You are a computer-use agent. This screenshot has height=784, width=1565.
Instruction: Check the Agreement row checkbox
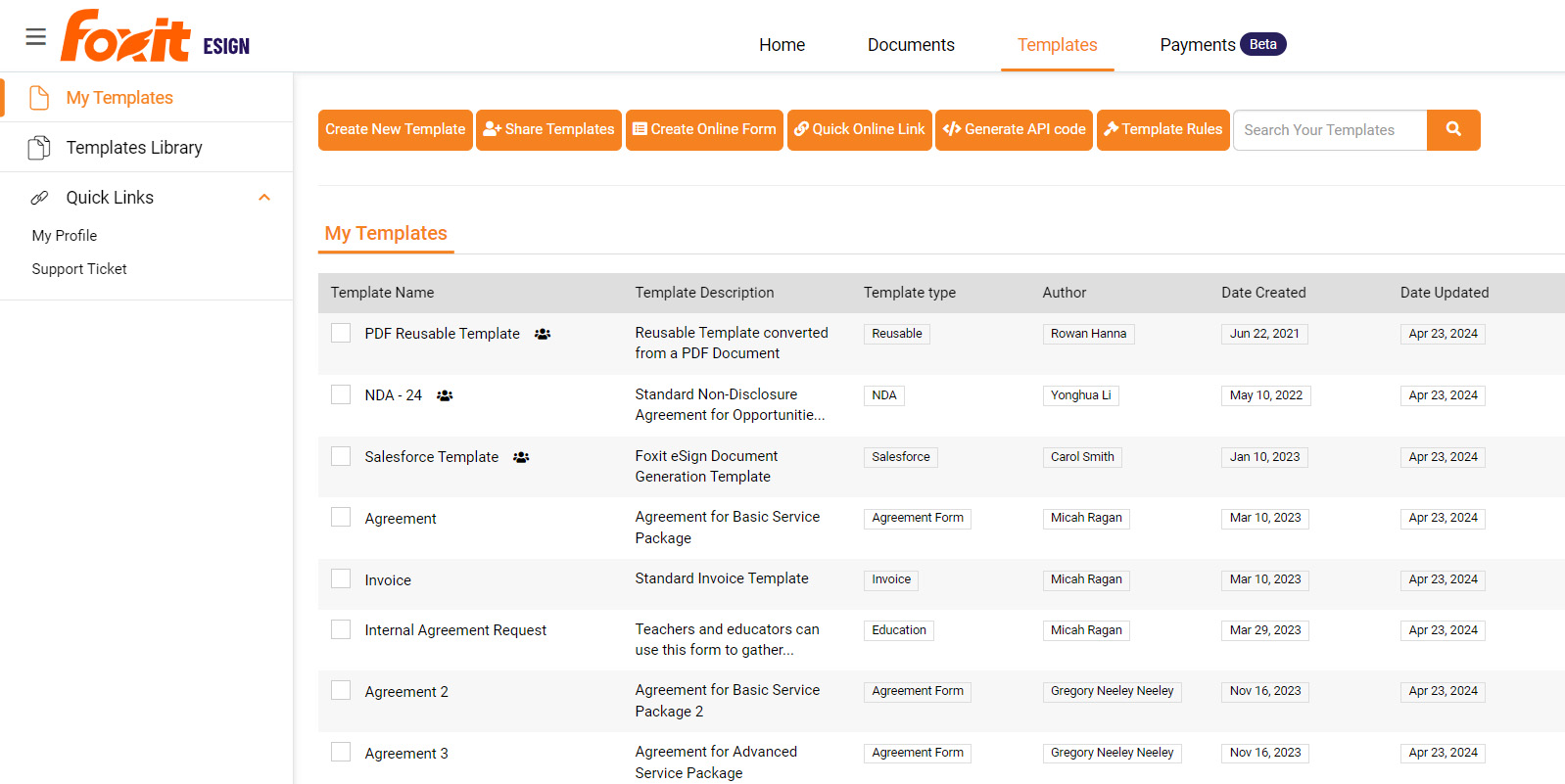click(341, 517)
